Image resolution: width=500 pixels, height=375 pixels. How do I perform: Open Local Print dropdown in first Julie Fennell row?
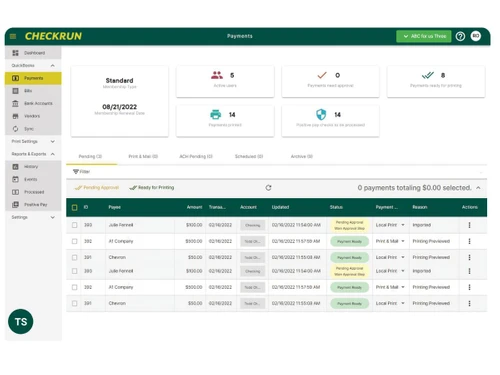(x=390, y=225)
